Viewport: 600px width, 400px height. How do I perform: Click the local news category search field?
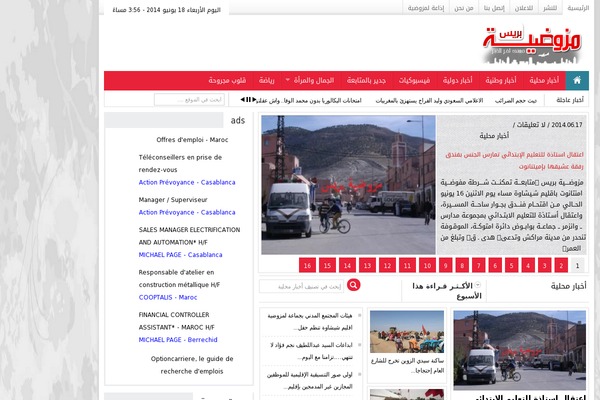pyautogui.click(x=302, y=286)
